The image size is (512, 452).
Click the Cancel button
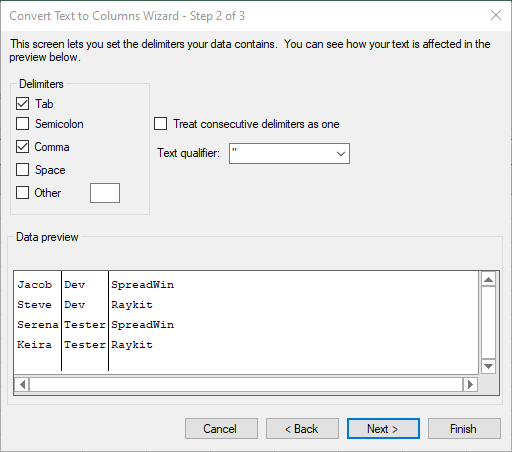click(x=221, y=429)
